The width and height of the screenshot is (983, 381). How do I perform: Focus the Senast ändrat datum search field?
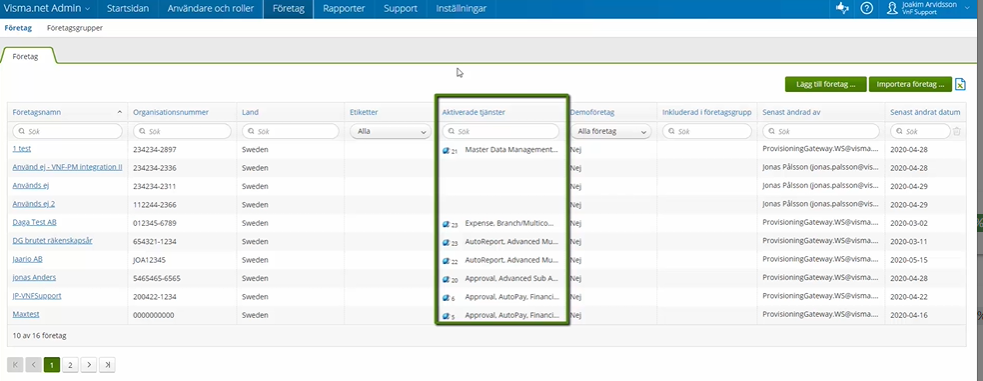click(x=920, y=132)
